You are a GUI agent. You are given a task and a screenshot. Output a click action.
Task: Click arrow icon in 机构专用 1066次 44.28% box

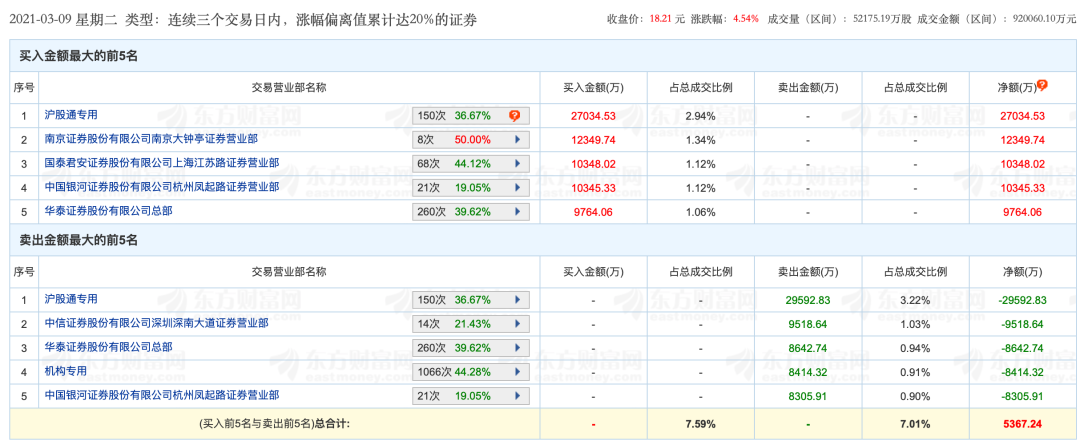point(518,372)
